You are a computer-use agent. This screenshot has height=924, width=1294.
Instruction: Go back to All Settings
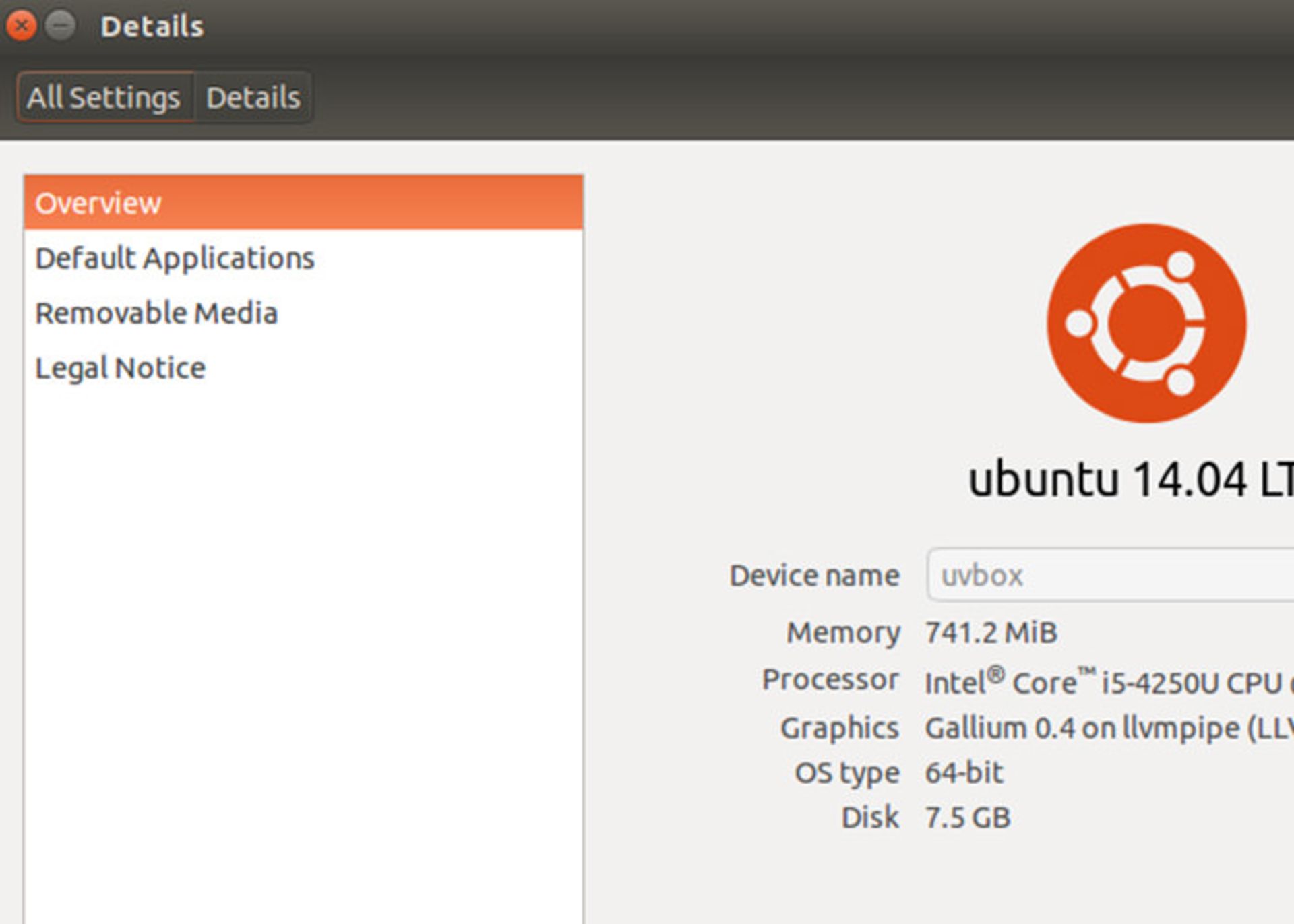tap(104, 98)
